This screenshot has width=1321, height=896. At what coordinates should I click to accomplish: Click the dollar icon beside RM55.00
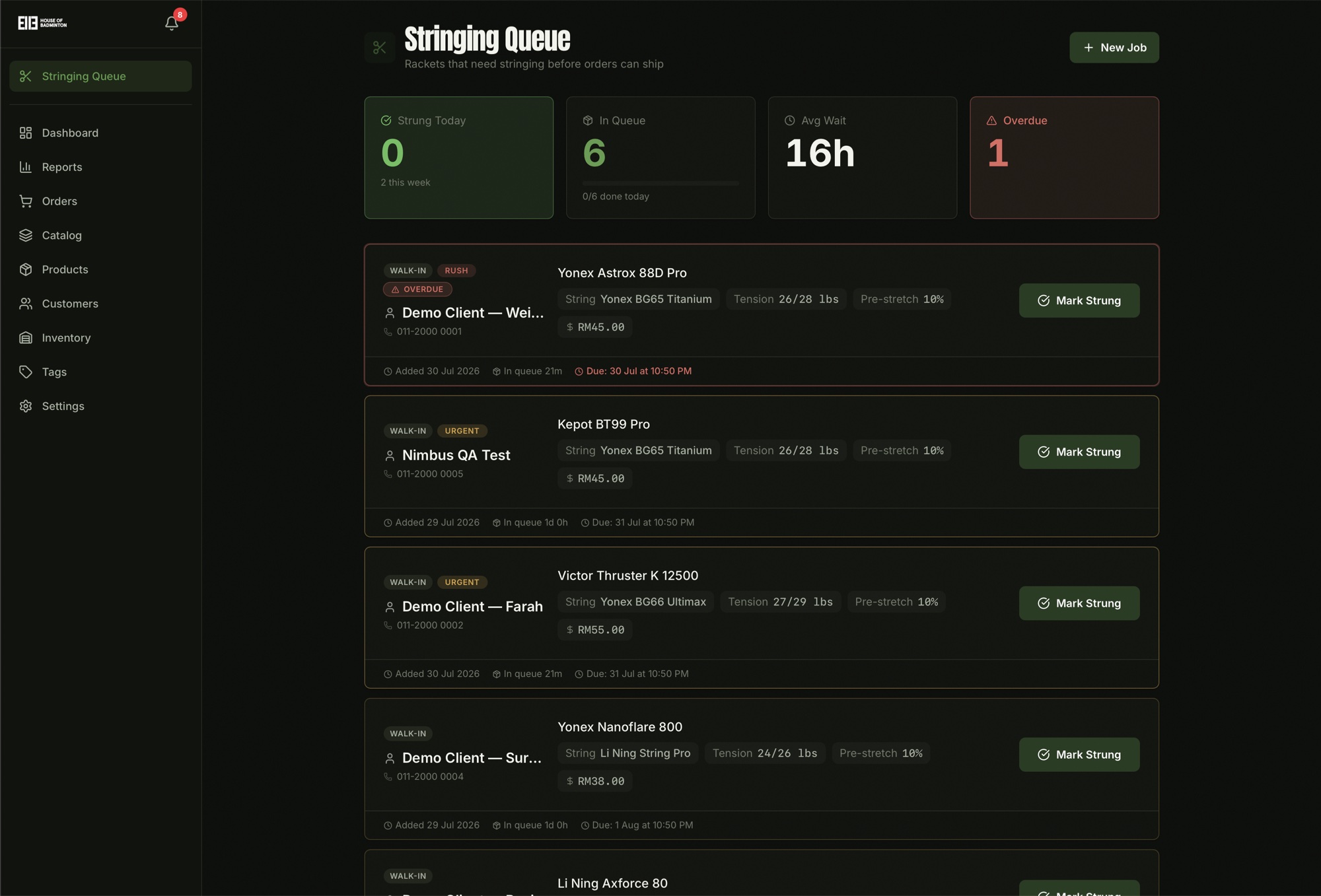pos(570,630)
